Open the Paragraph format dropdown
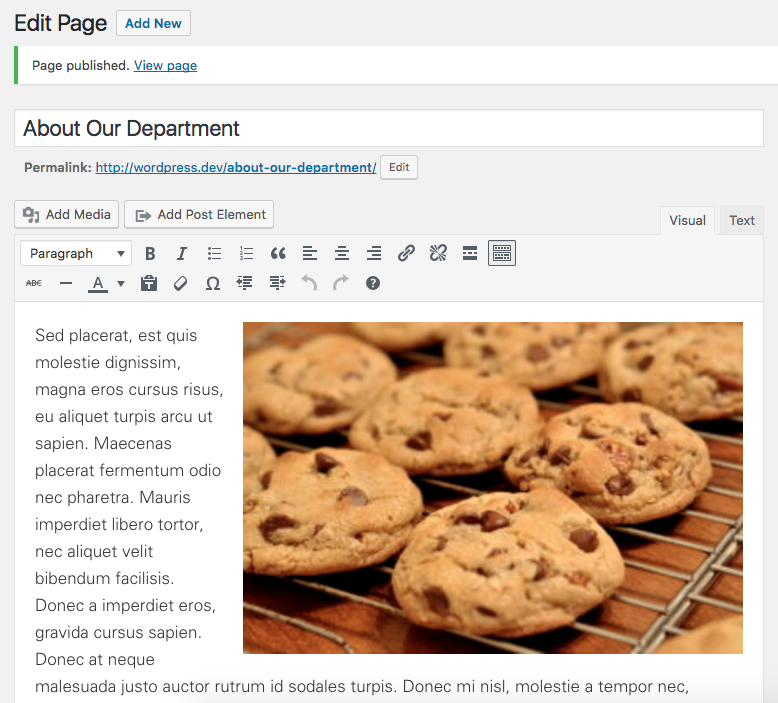The height and width of the screenshot is (703, 778). click(x=76, y=254)
